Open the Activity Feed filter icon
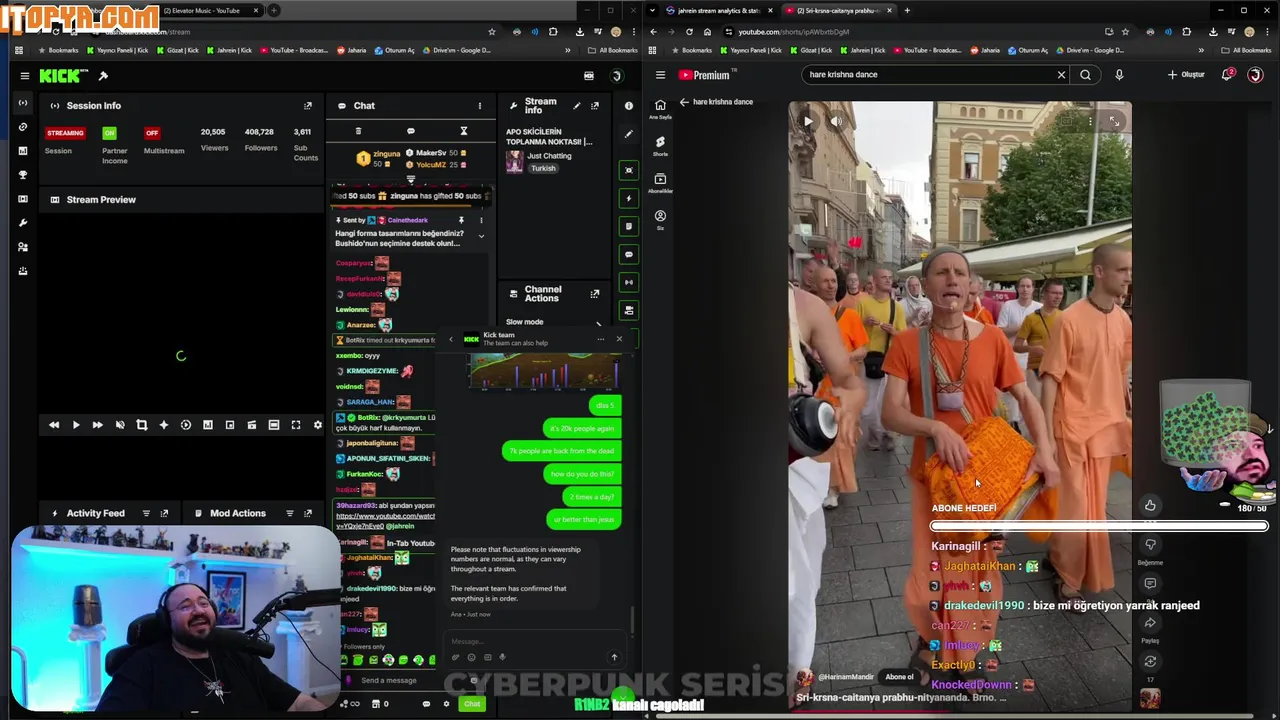 (146, 513)
